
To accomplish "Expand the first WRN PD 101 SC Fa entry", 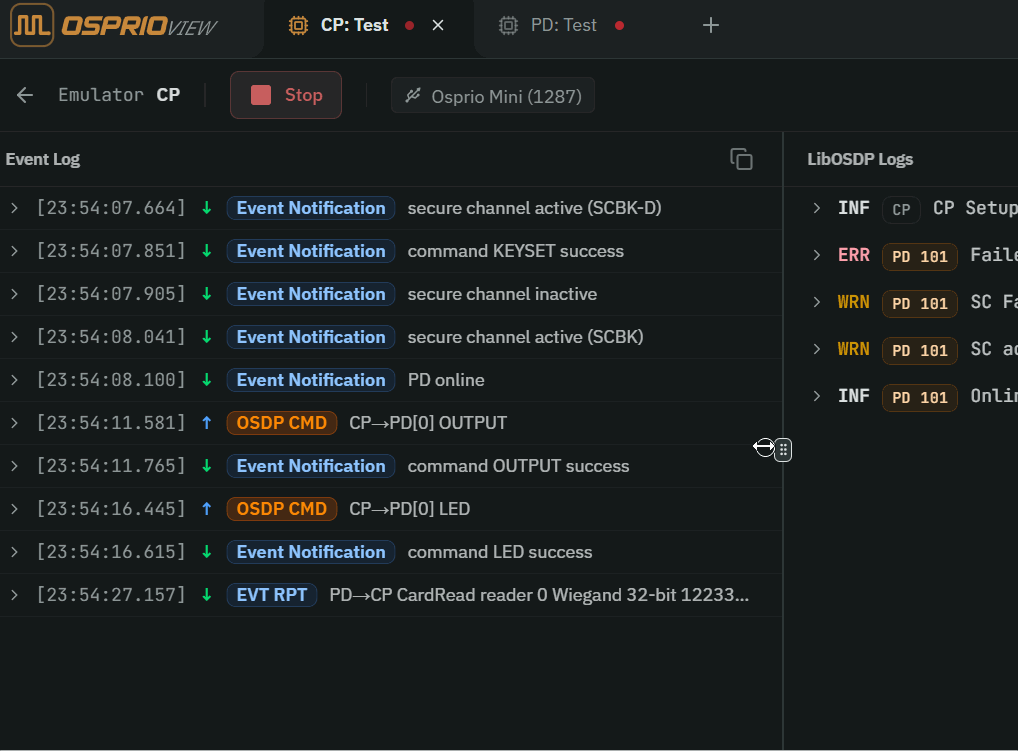I will (817, 302).
